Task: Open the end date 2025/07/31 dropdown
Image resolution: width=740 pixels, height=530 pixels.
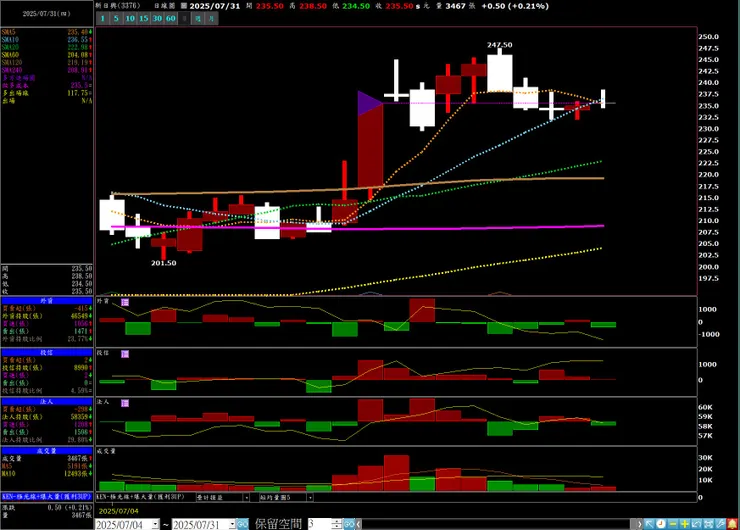Action: pyautogui.click(x=232, y=524)
